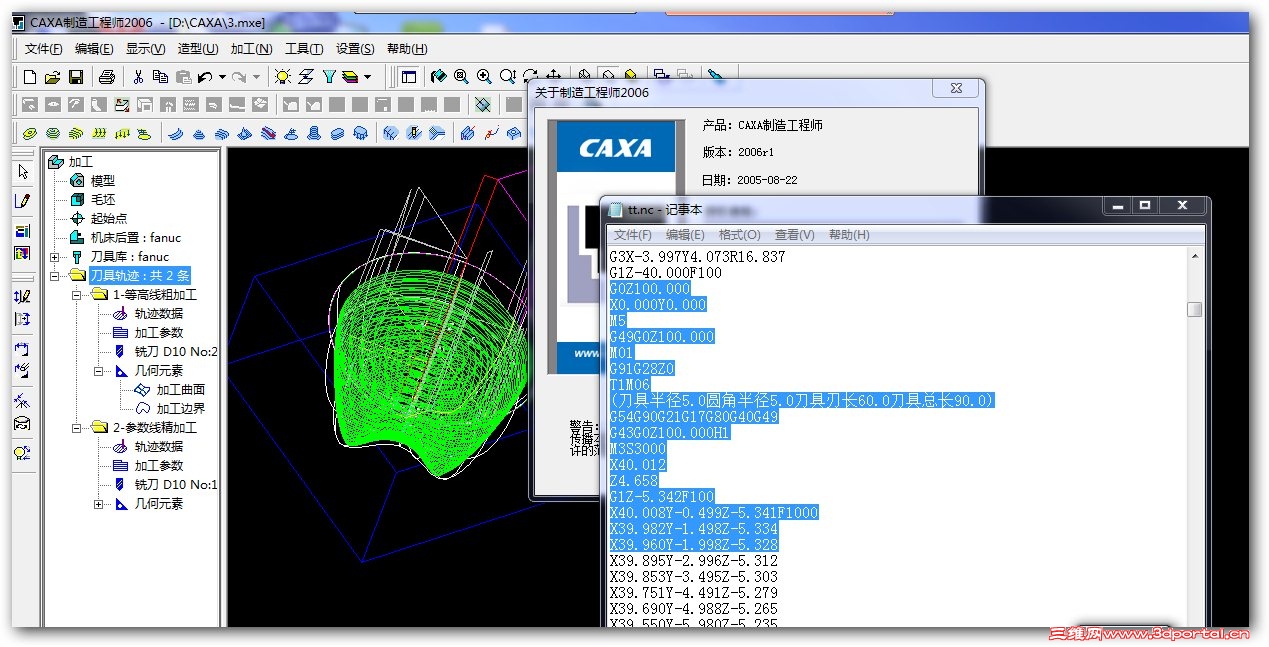Click the T1M06 line in Notepad

pyautogui.click(x=630, y=385)
